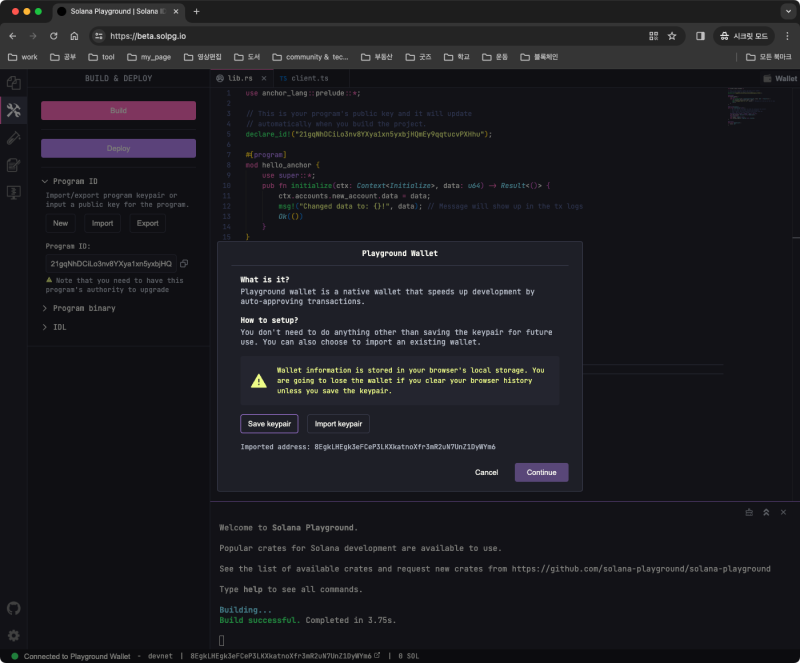Open the work bookmarks folder
The width and height of the screenshot is (800, 663).
click(23, 57)
